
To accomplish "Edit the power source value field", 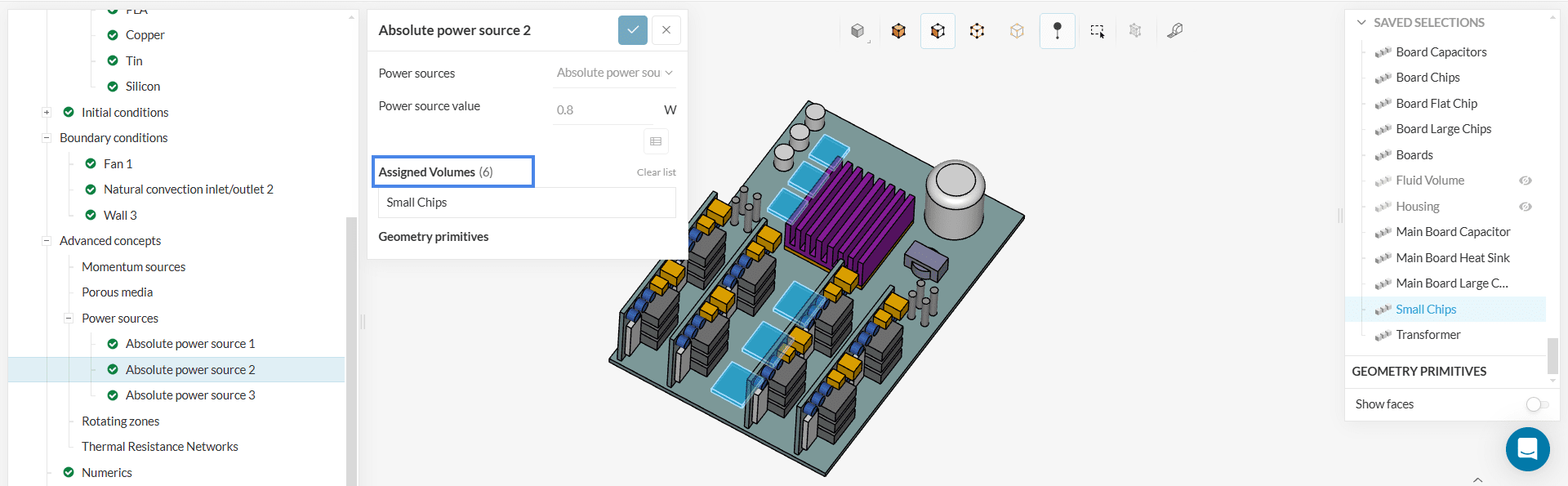I will coord(604,110).
